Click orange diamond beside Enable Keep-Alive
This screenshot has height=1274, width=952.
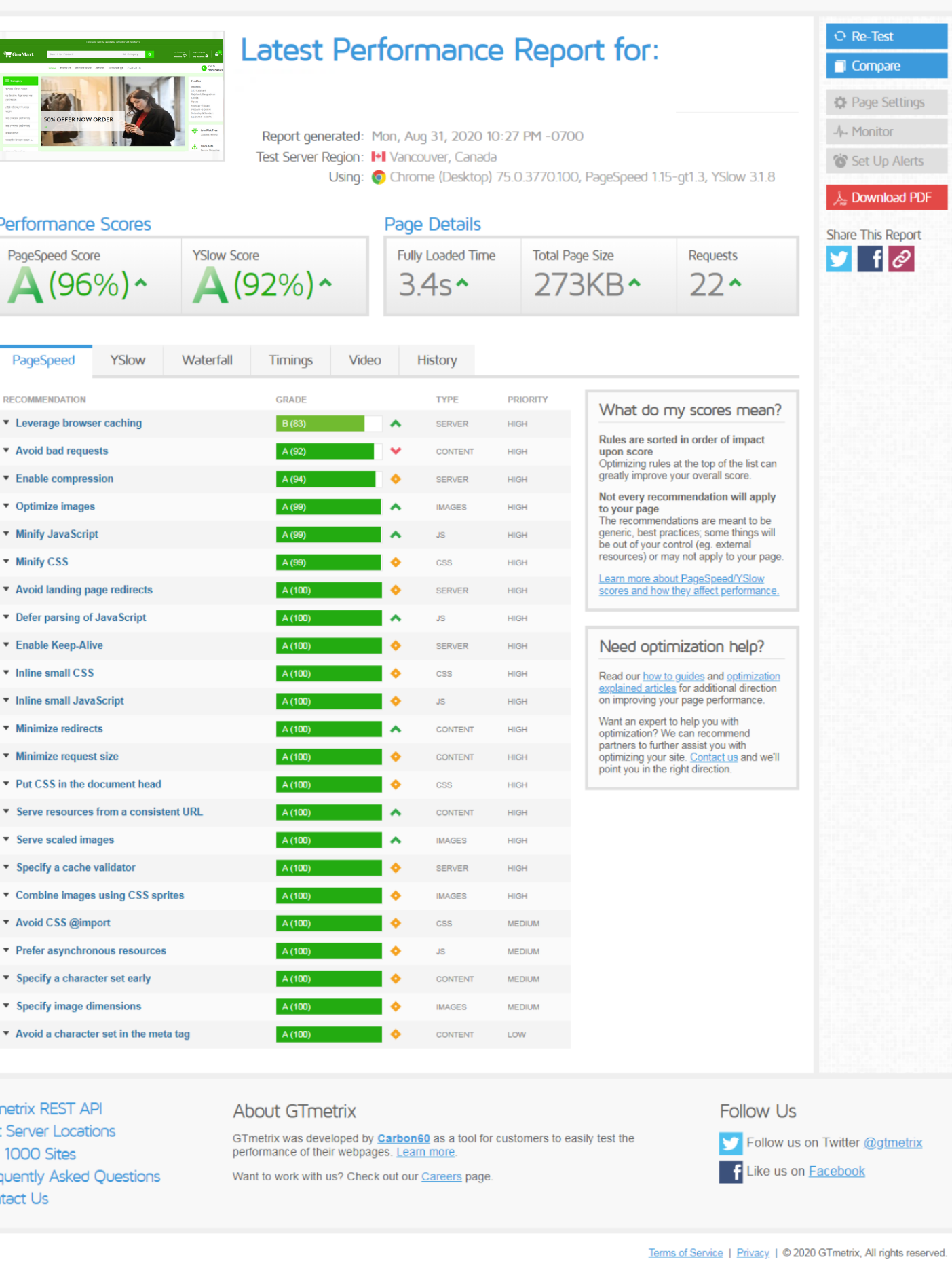[x=396, y=646]
